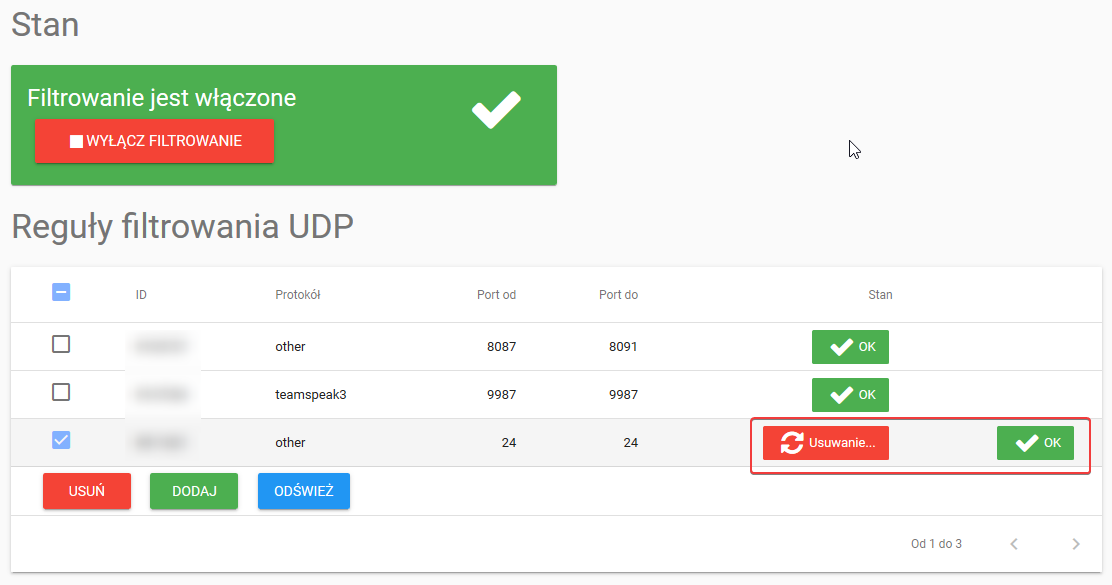This screenshot has height=585, width=1112.
Task: Click the OK status badge for teamspeak3 rule
Action: coord(850,395)
